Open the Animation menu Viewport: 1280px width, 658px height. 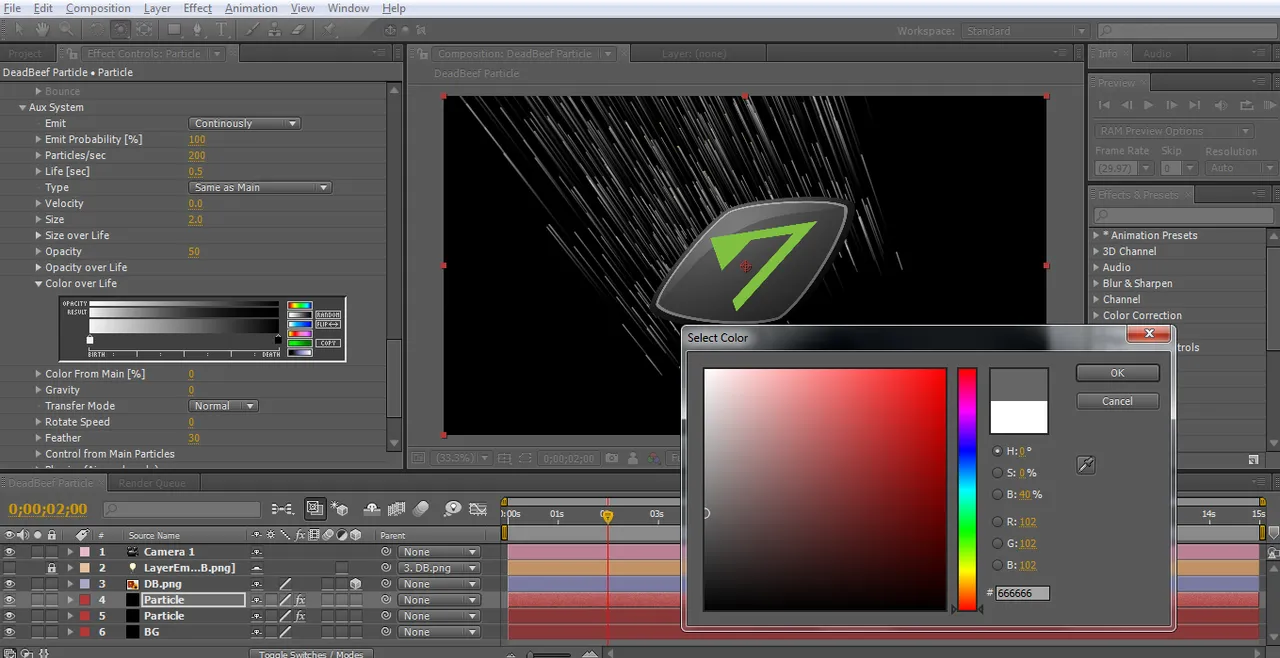251,8
